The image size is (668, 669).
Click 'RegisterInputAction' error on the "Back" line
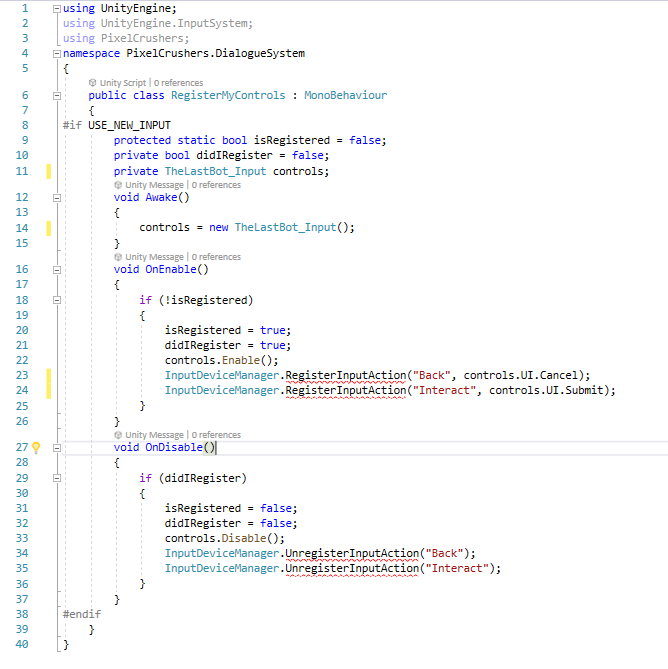pyautogui.click(x=346, y=375)
